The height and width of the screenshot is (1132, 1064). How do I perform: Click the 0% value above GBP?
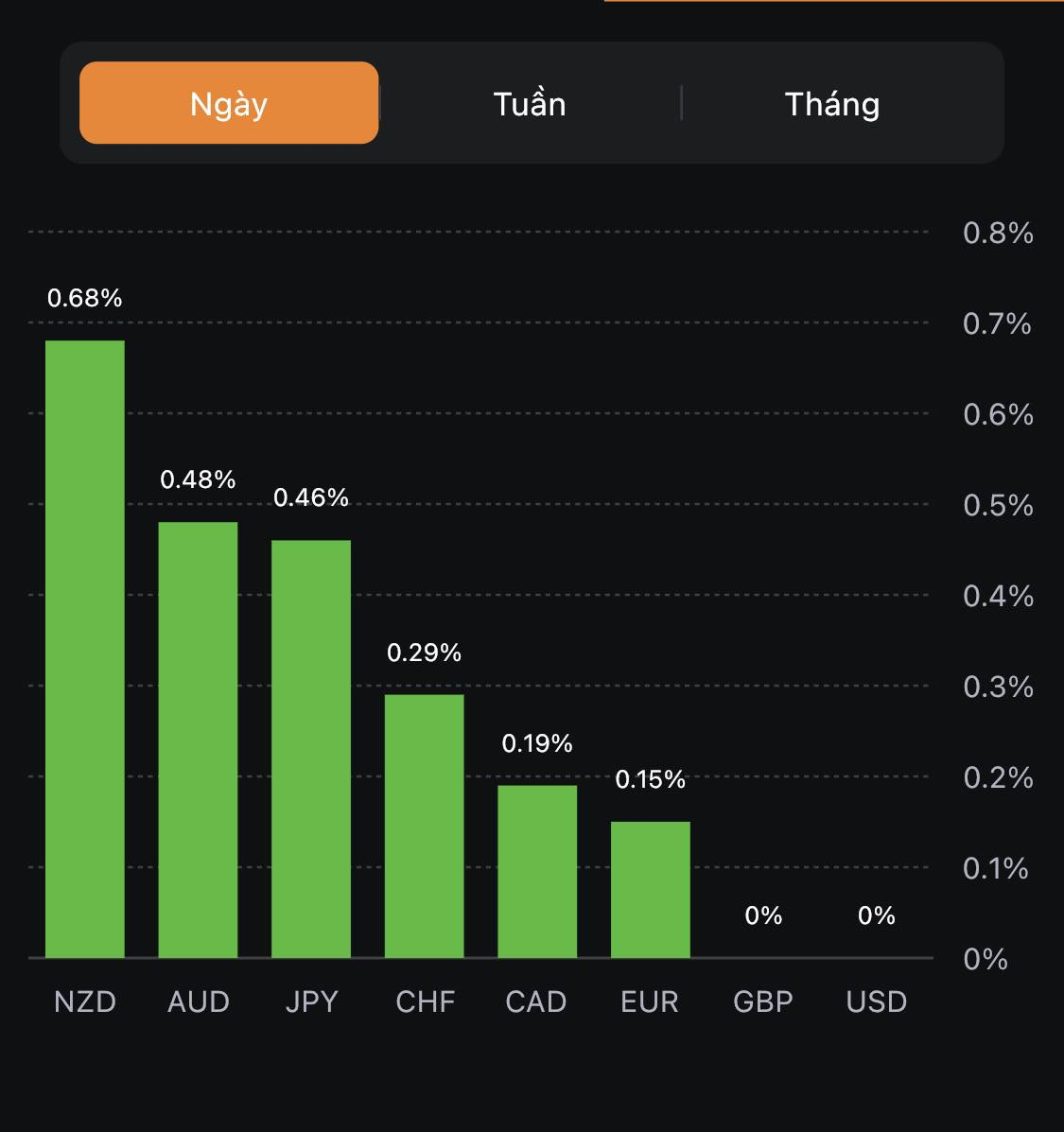click(x=763, y=915)
